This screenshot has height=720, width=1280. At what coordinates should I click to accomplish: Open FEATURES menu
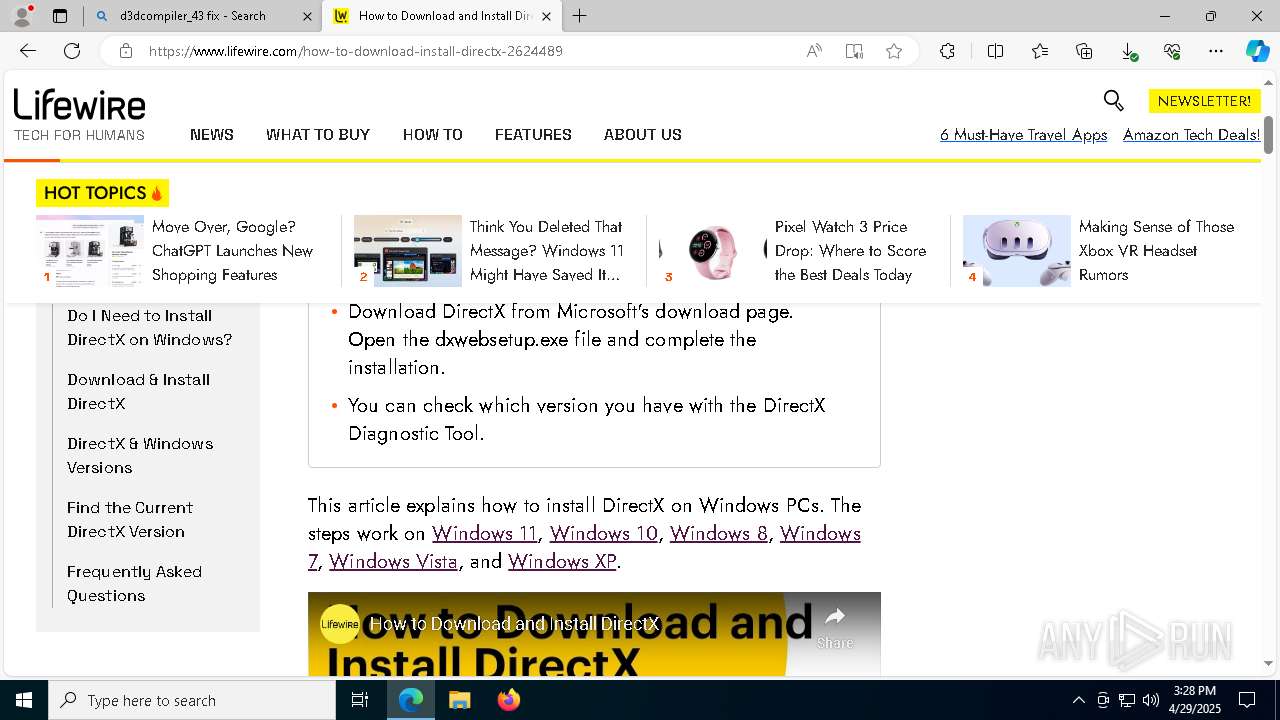(533, 134)
